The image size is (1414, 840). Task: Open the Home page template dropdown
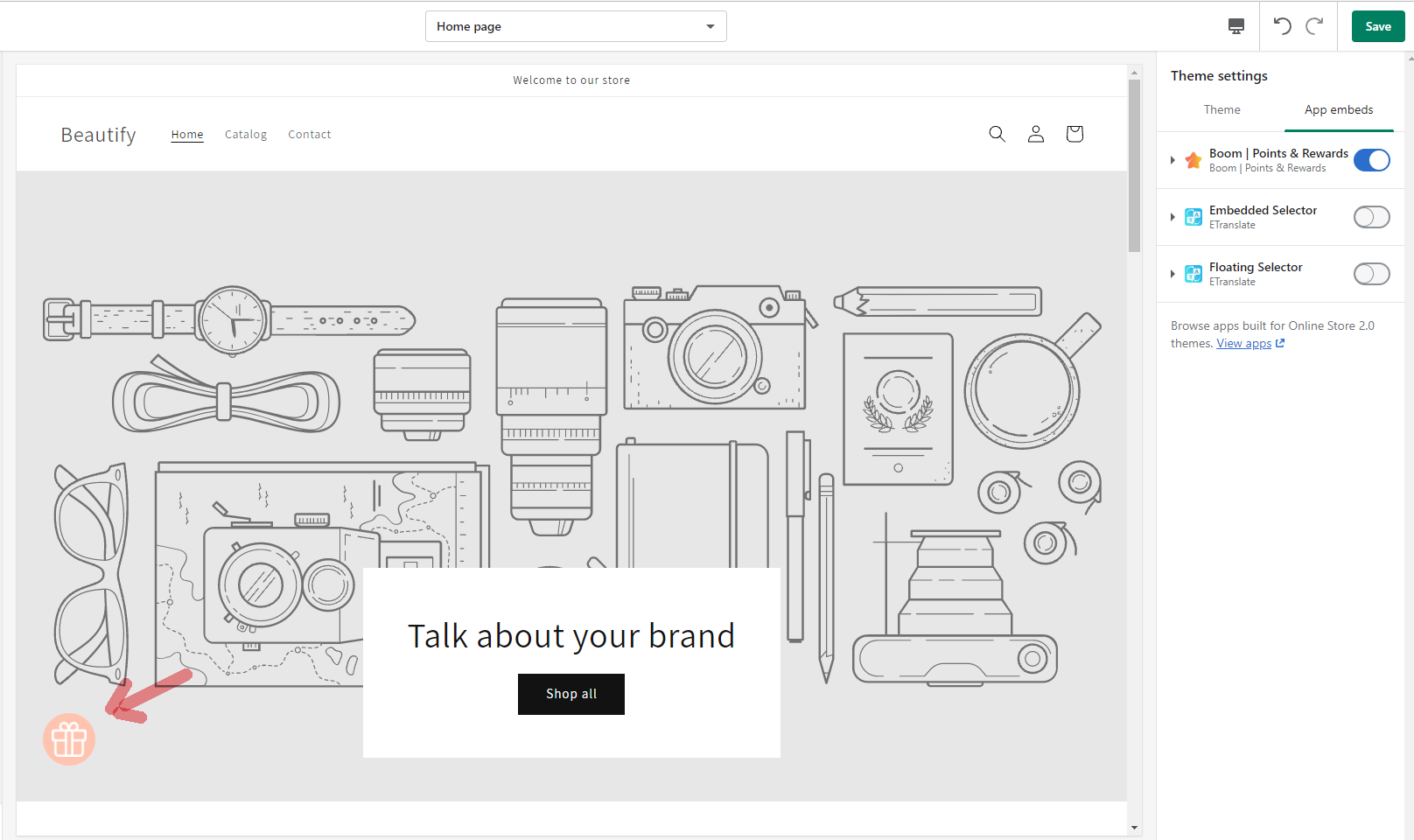tap(576, 26)
